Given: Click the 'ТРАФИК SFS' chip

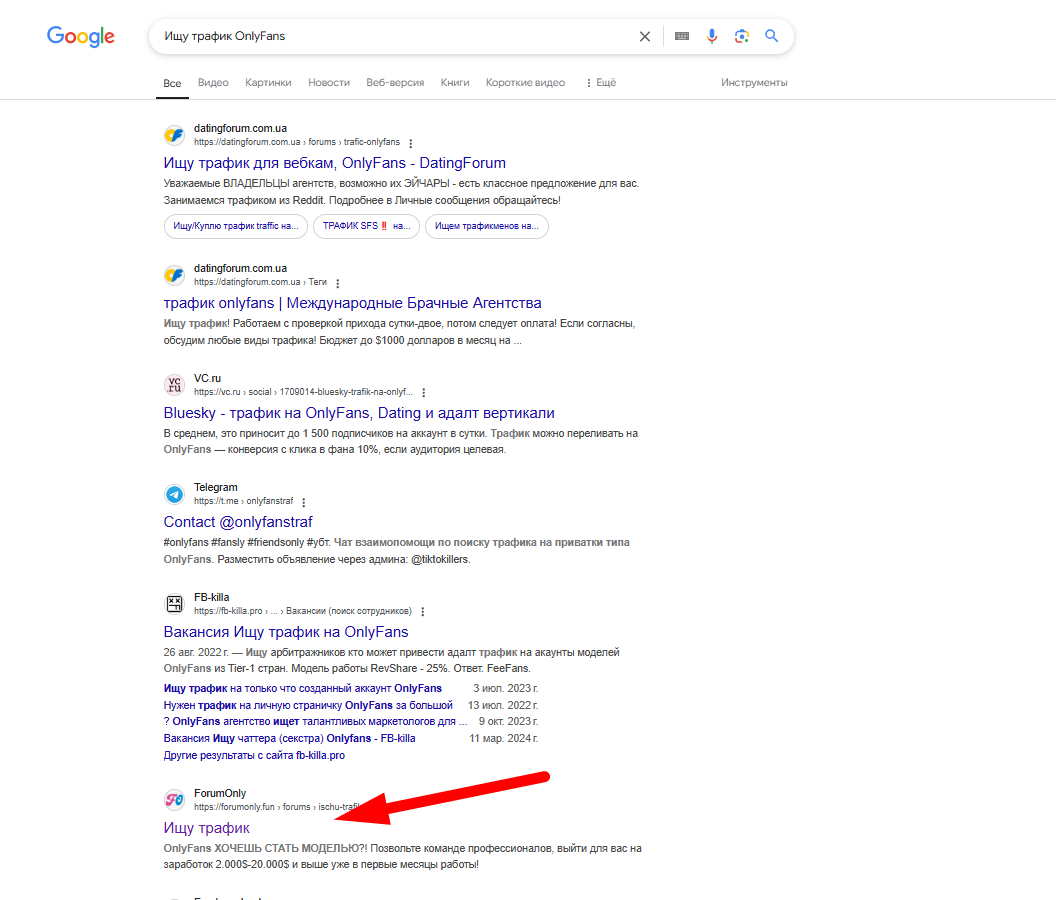Looking at the screenshot, I should click(x=366, y=226).
